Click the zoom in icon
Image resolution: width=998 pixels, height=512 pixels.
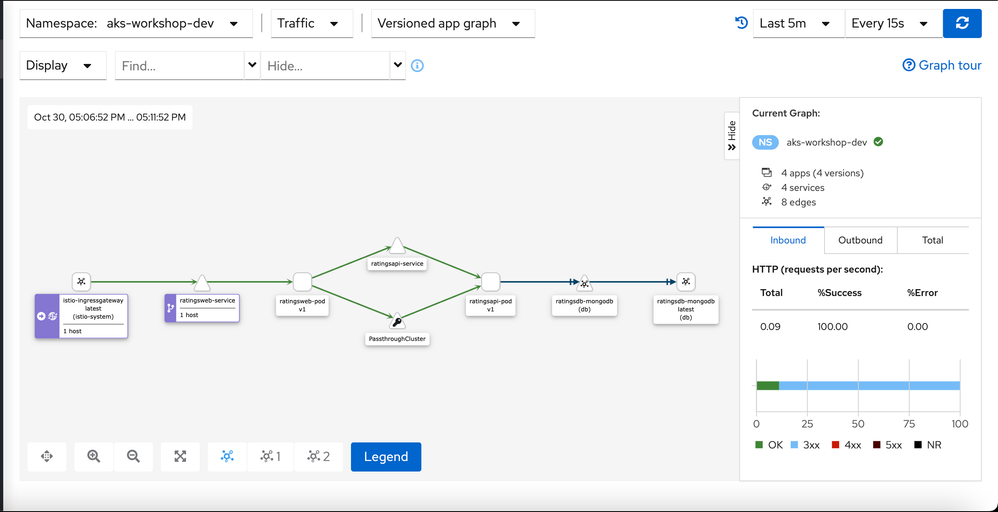pyautogui.click(x=94, y=456)
